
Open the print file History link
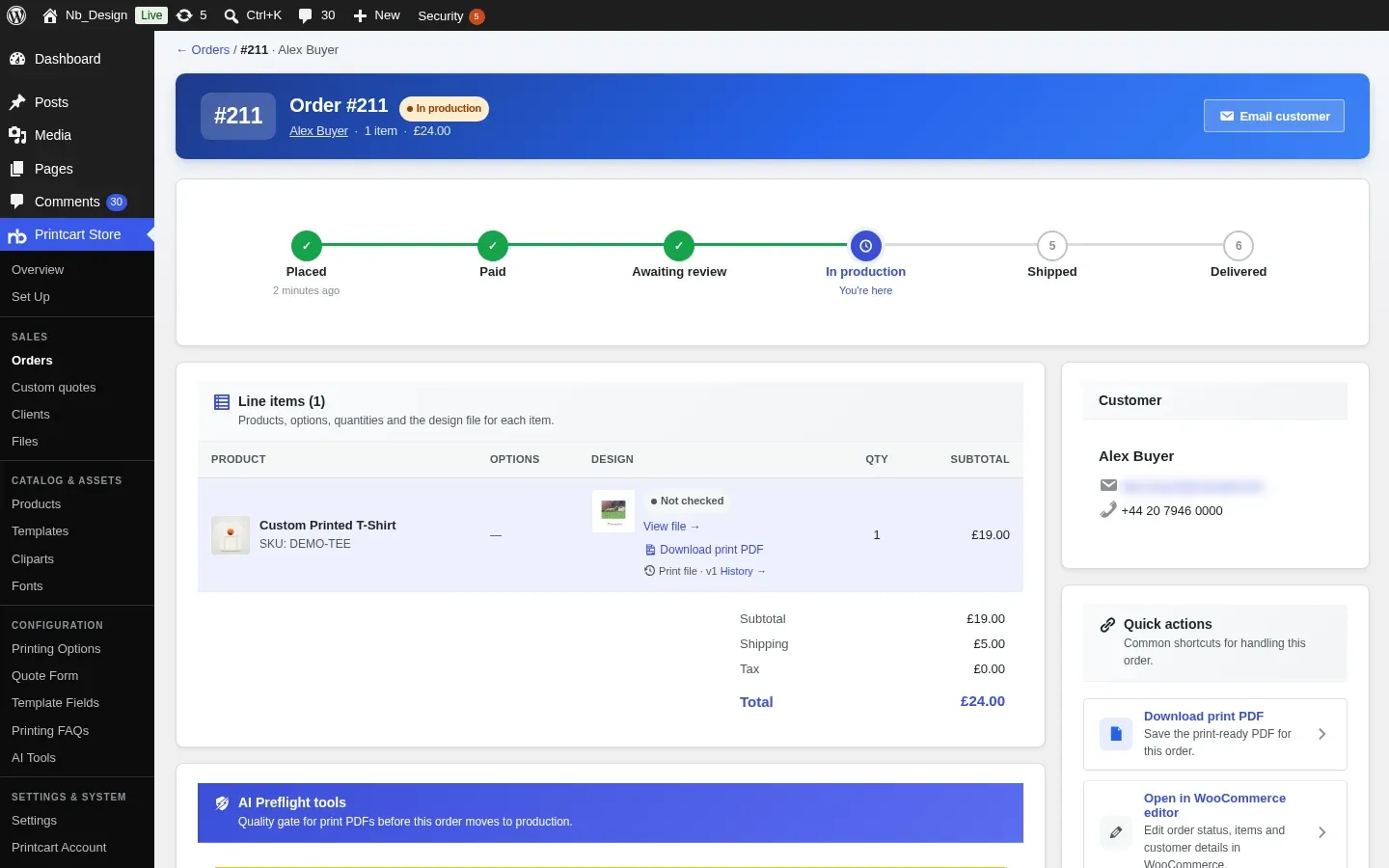[x=743, y=572]
